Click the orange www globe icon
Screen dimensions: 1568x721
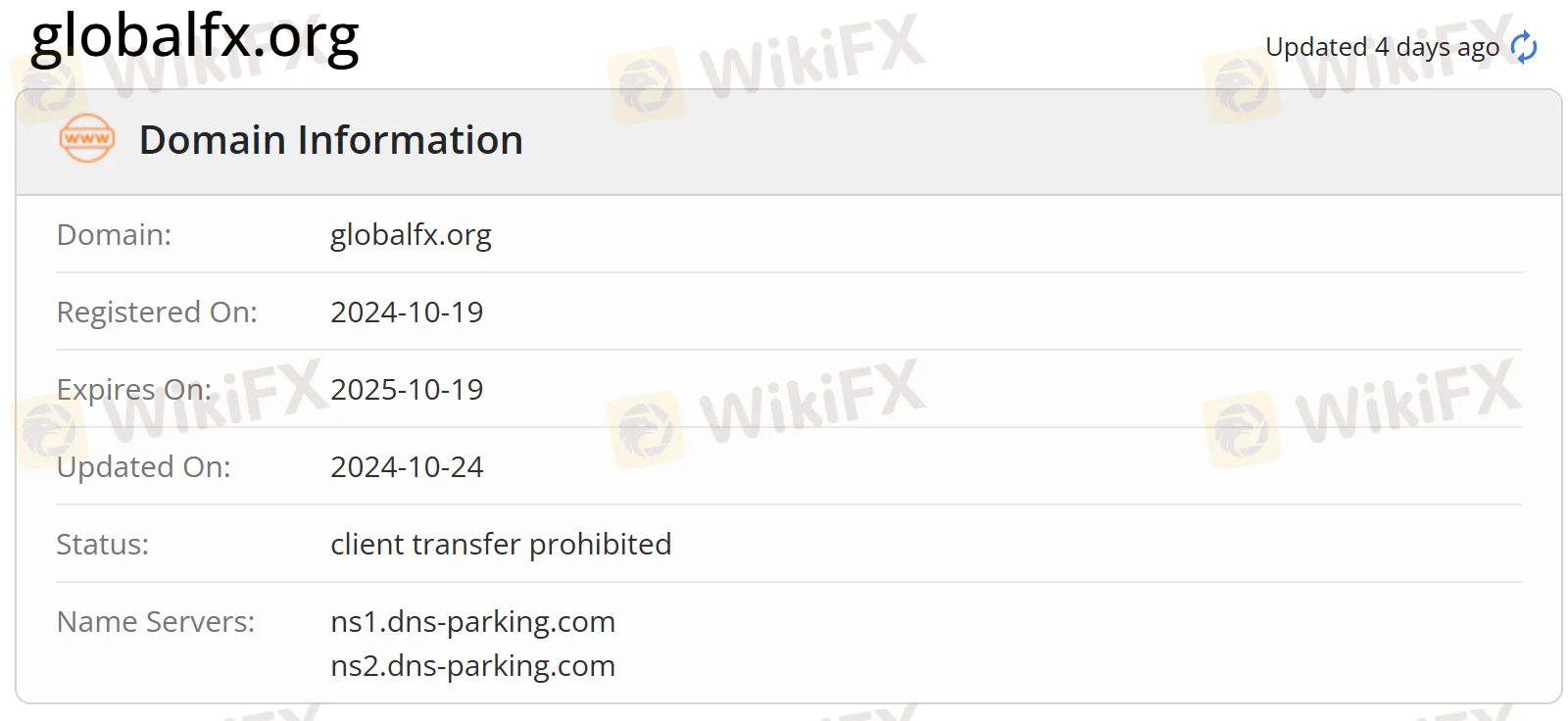(87, 138)
